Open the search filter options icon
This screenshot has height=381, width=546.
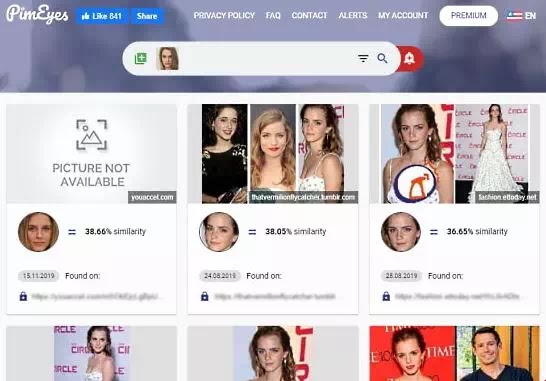[363, 59]
